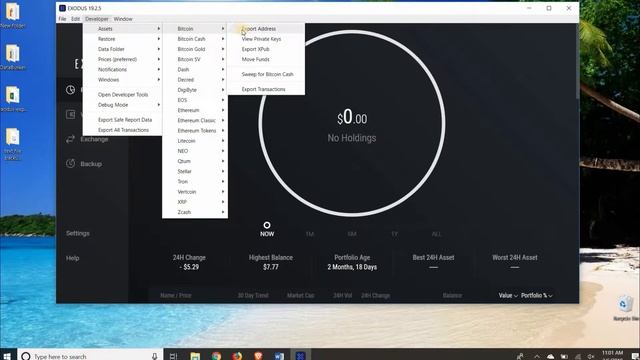Open Task View in the taskbar

(x=173, y=356)
